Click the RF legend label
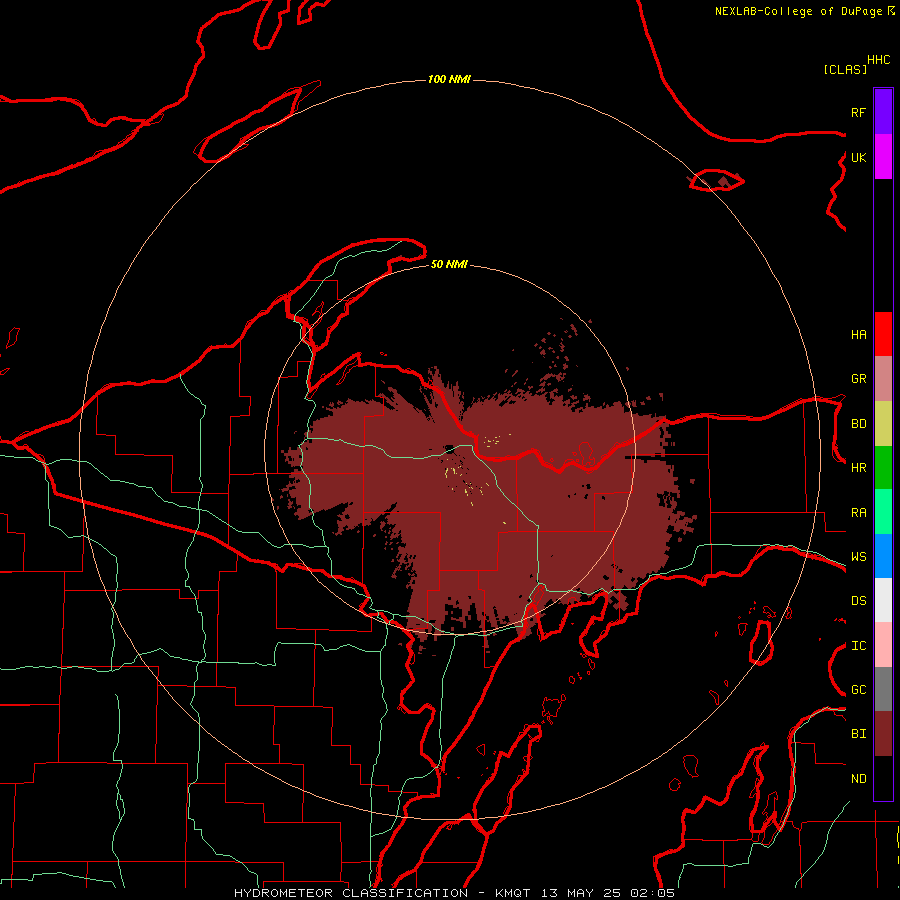 coord(859,112)
